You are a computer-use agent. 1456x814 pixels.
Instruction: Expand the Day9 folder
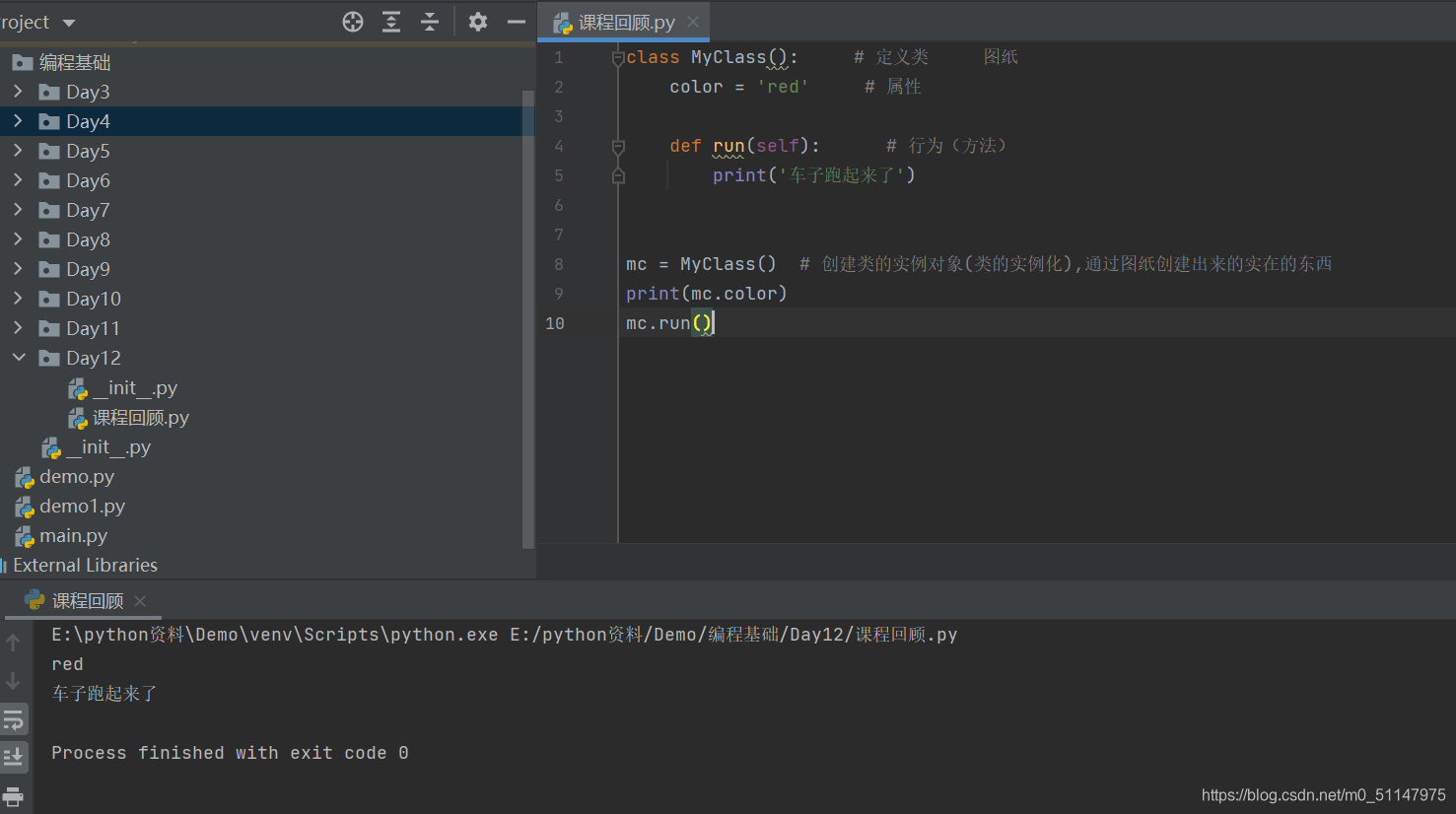point(18,268)
